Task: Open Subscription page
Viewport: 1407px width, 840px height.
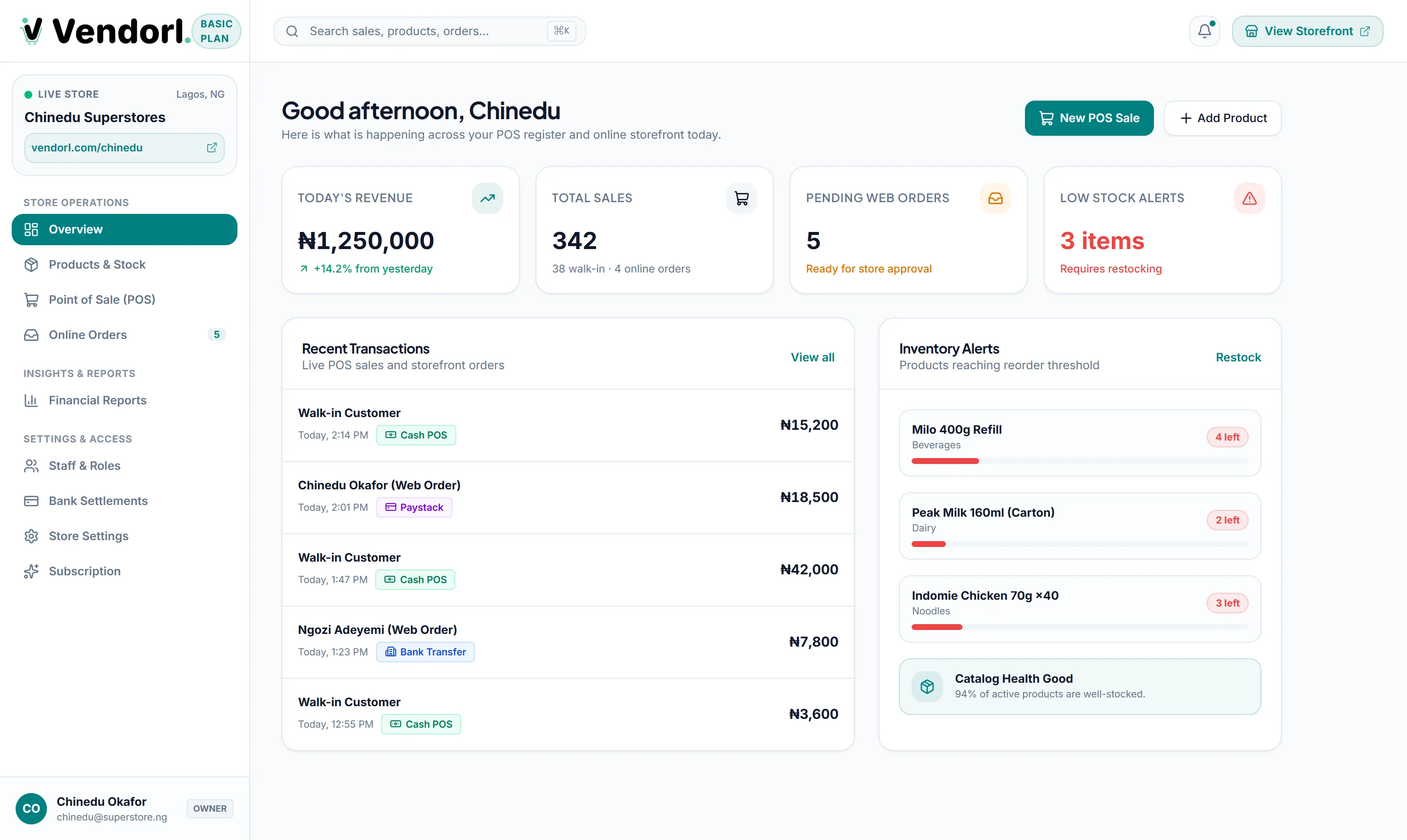Action: pyautogui.click(x=125, y=571)
